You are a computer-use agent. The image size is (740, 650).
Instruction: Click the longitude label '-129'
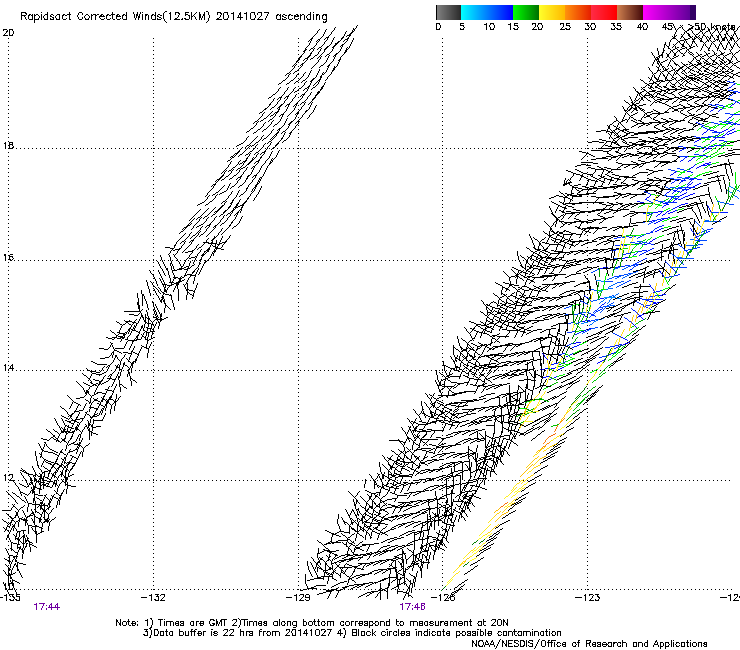pos(298,598)
